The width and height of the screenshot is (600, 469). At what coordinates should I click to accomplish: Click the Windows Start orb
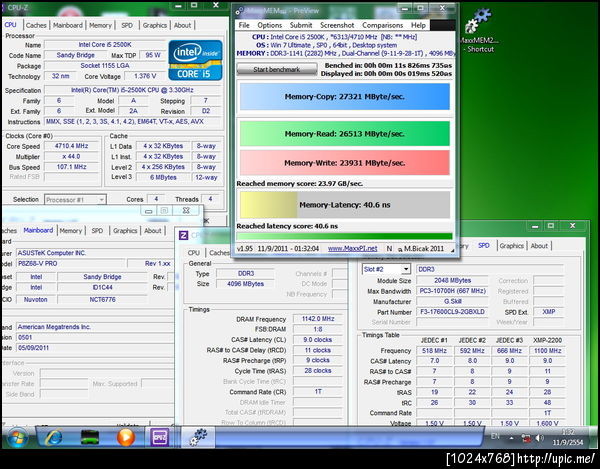pyautogui.click(x=18, y=437)
